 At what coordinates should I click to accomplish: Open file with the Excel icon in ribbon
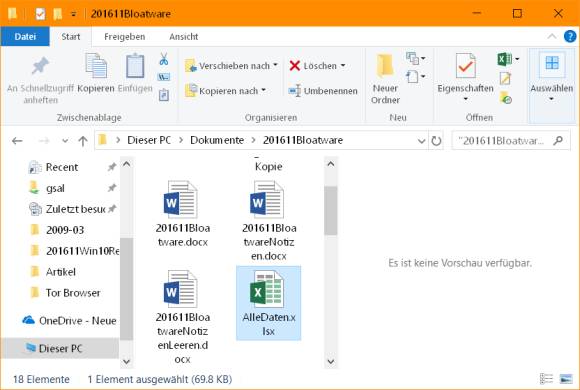pos(505,59)
